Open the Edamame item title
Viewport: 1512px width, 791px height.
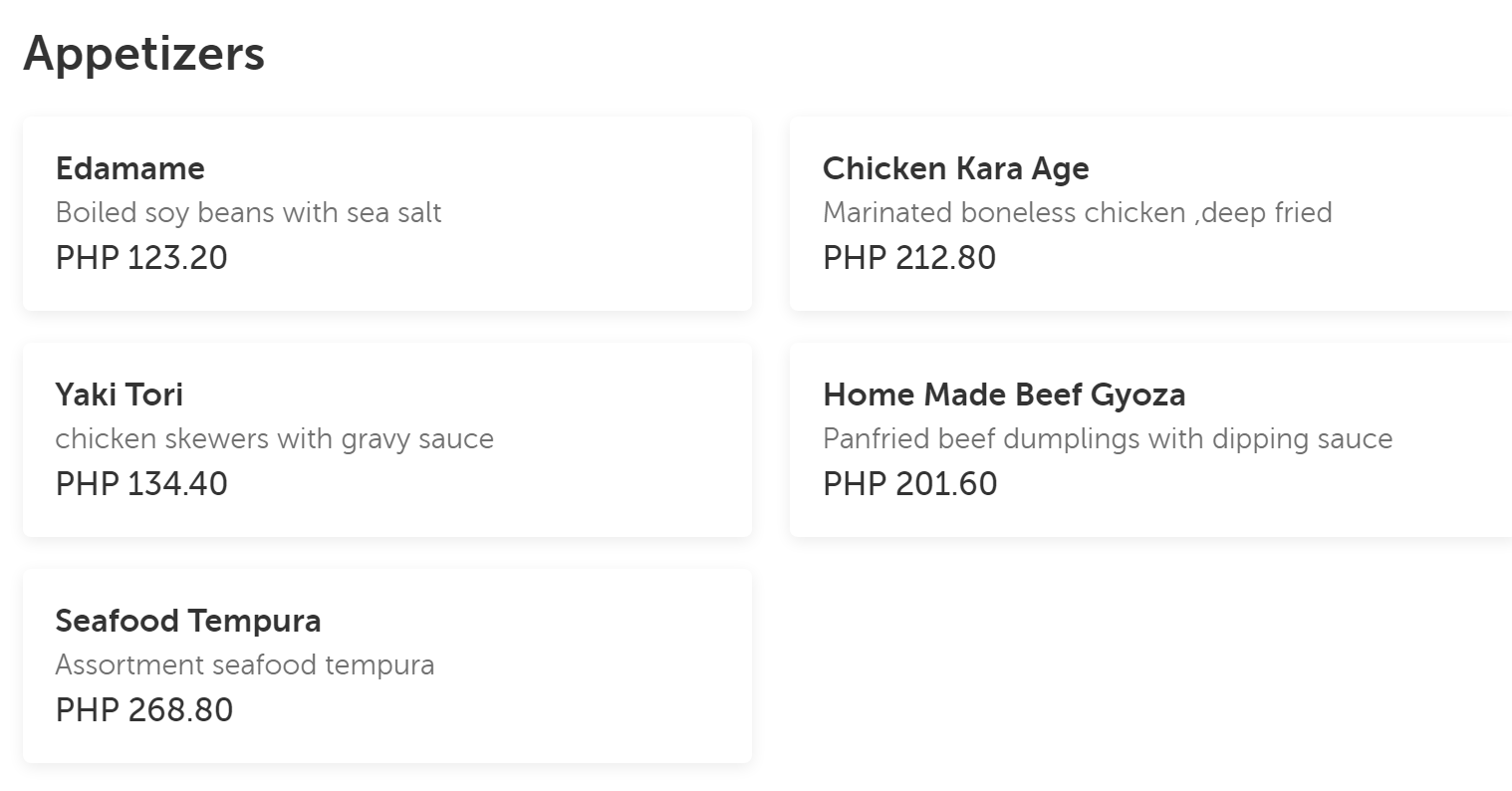(130, 168)
